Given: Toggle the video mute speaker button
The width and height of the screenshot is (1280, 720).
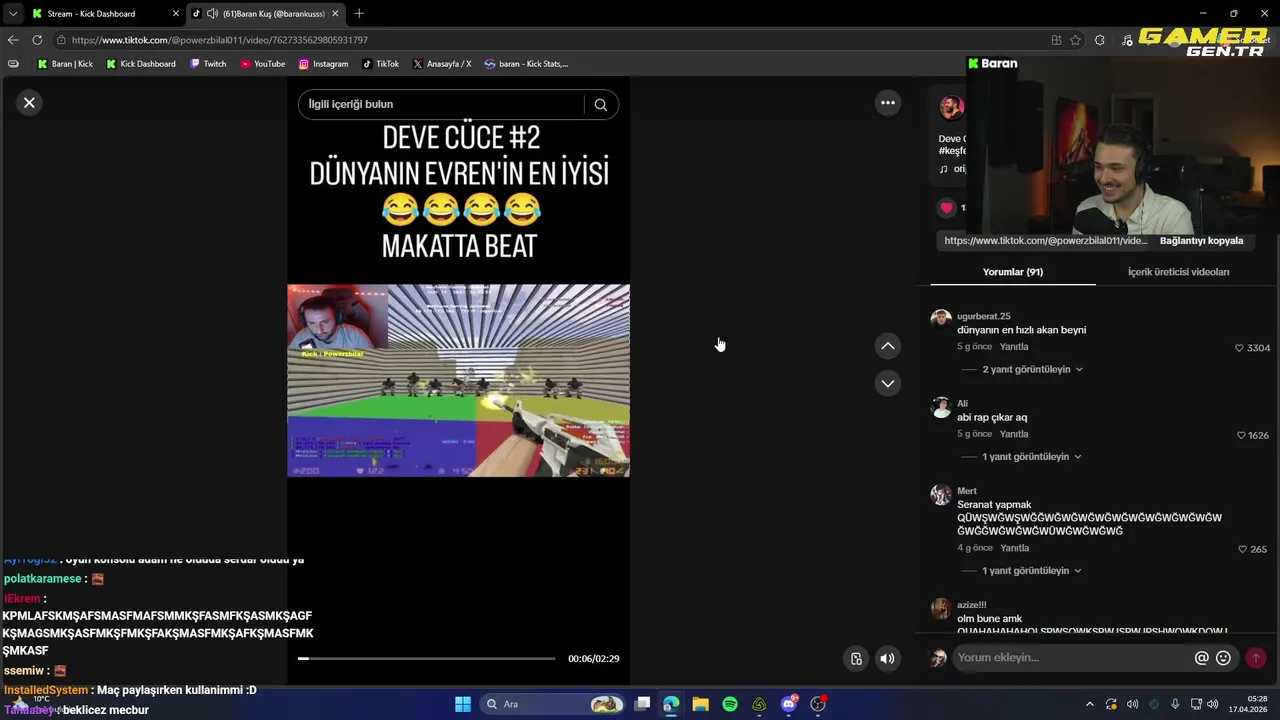Looking at the screenshot, I should coord(887,659).
